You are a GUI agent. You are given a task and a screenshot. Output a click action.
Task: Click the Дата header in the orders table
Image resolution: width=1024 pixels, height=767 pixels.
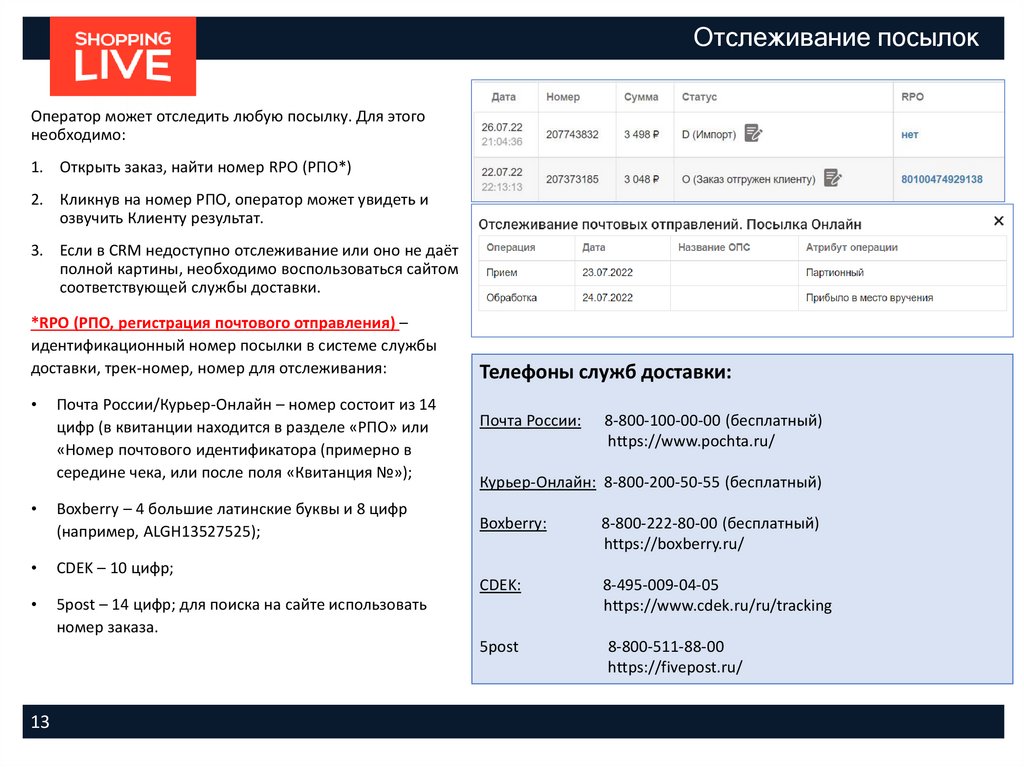[x=503, y=97]
